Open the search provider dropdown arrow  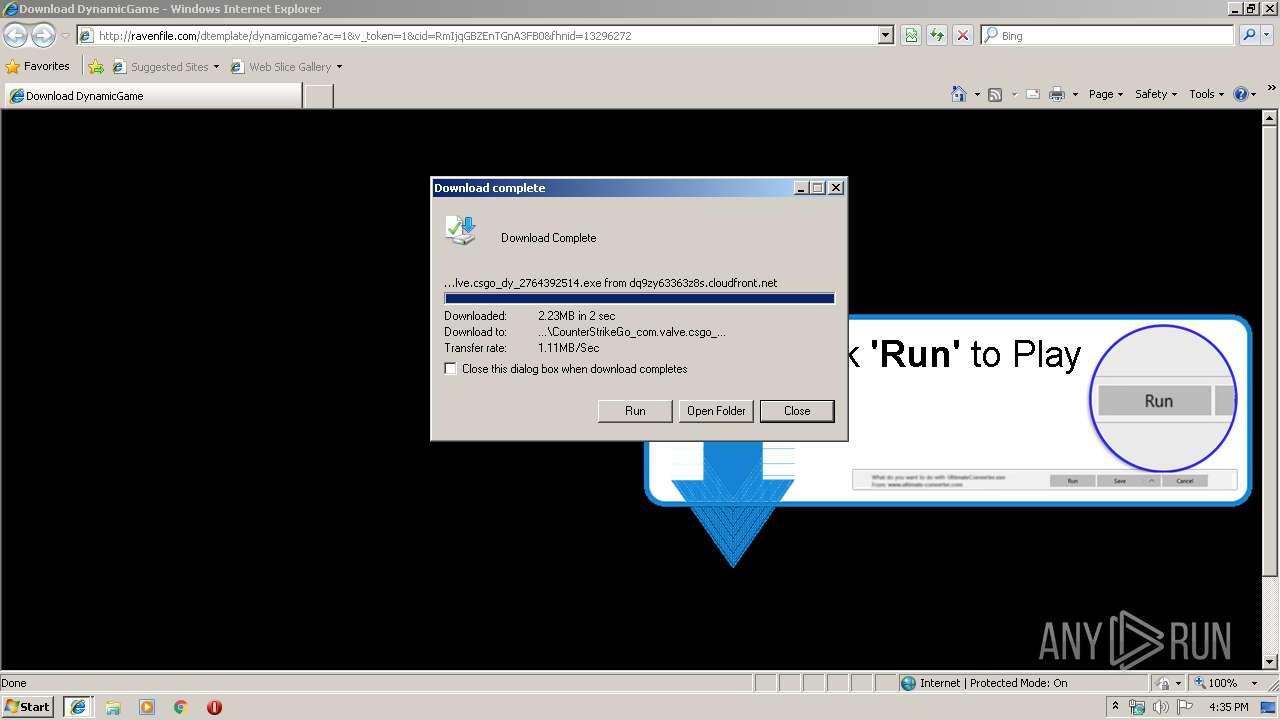click(x=1267, y=35)
